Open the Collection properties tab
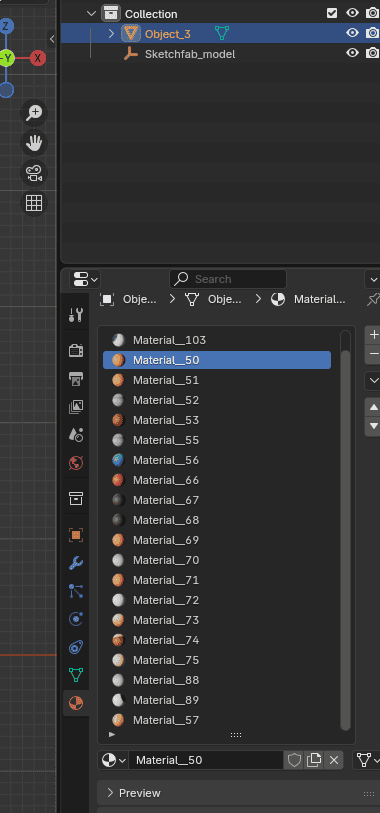 click(x=76, y=499)
